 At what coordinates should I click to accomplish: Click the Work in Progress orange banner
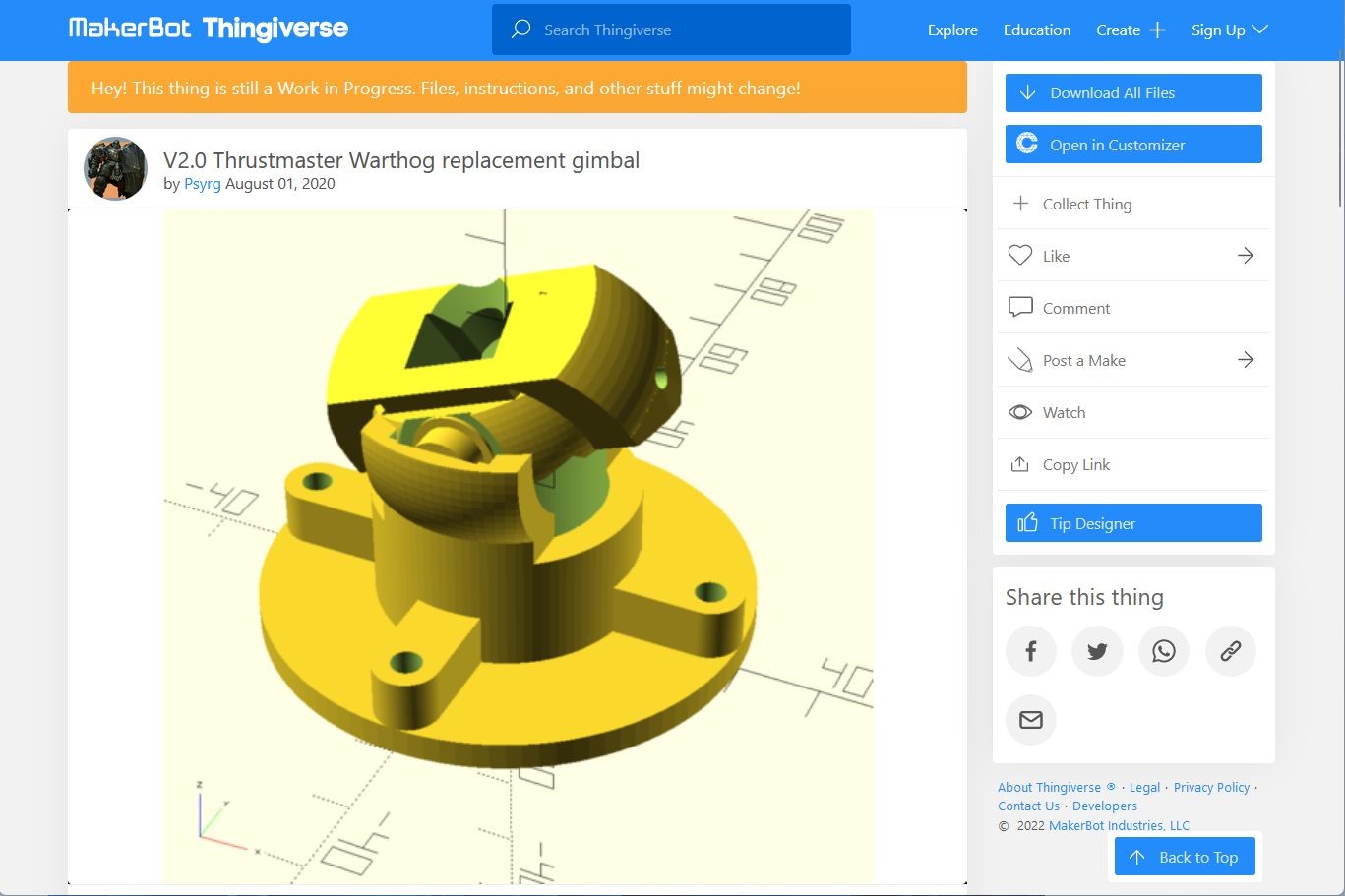point(518,88)
